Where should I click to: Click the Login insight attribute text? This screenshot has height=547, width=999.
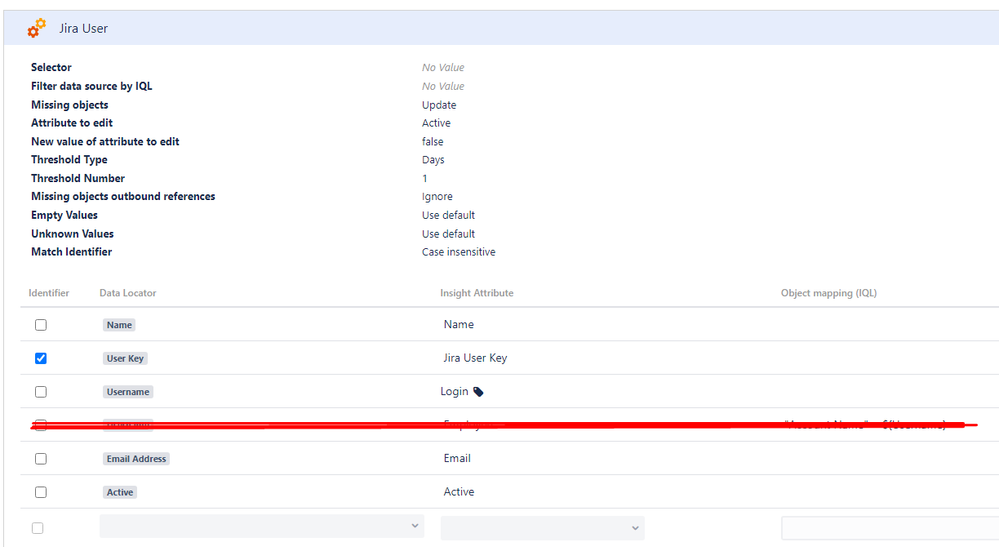pos(454,391)
